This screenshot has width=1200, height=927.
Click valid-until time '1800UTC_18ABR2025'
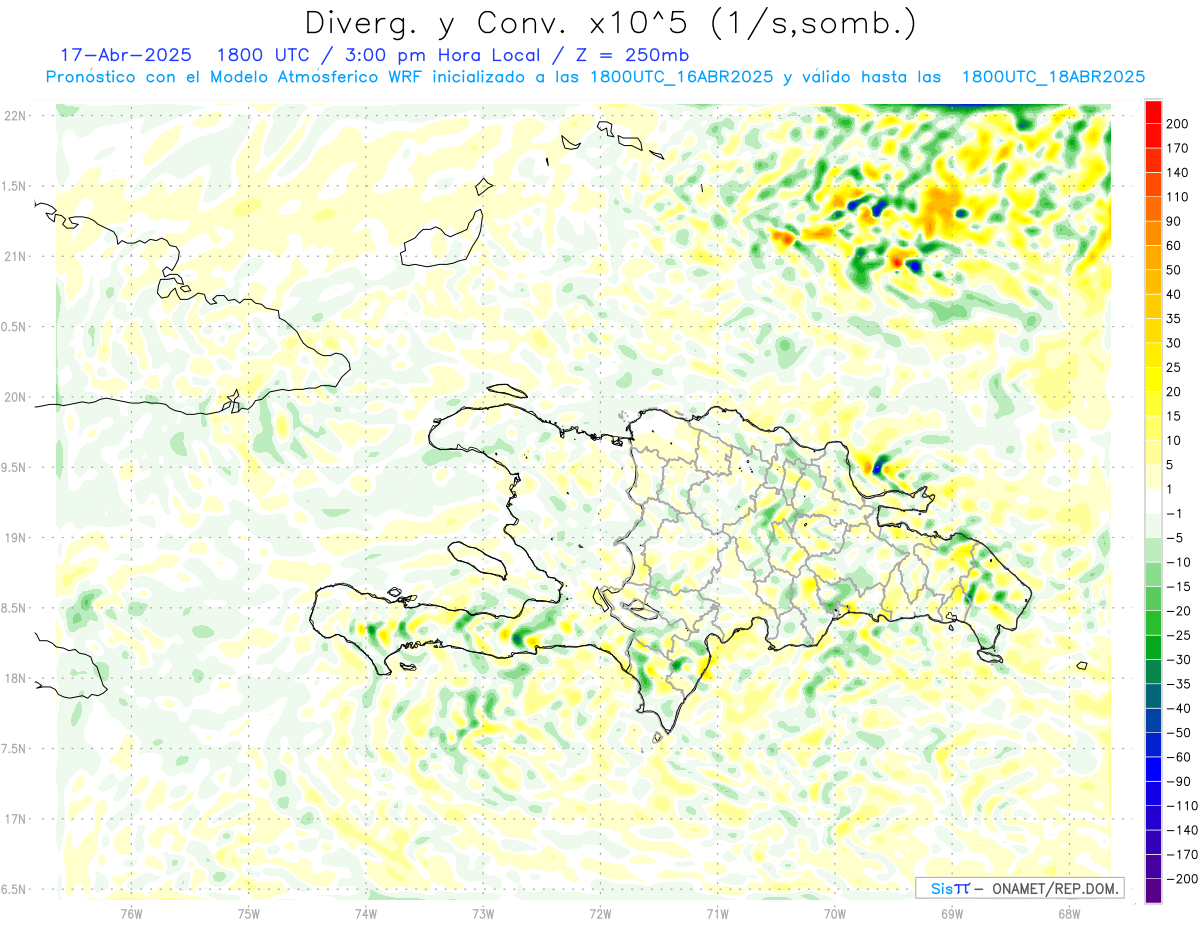click(x=1053, y=77)
